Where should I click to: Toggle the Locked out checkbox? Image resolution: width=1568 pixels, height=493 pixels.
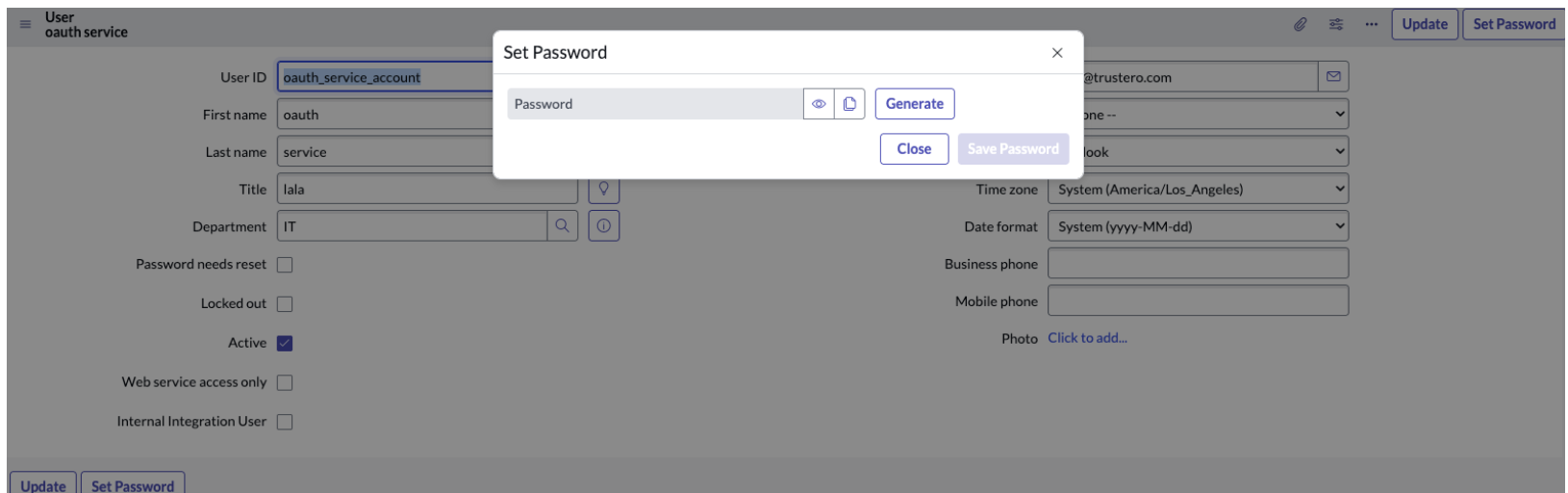(x=285, y=304)
